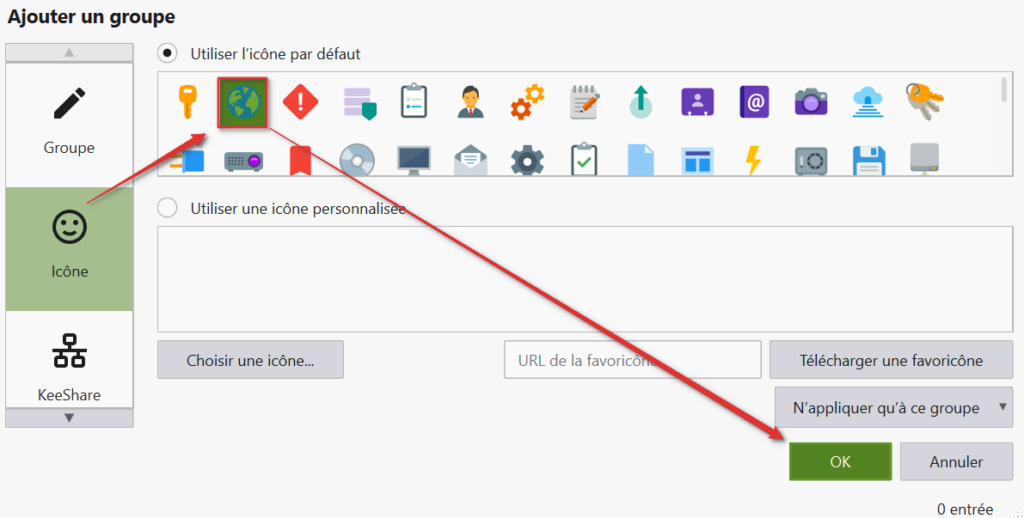This screenshot has height=518, width=1024.
Task: Pick the yellow lightning bolt icon
Action: (754, 160)
